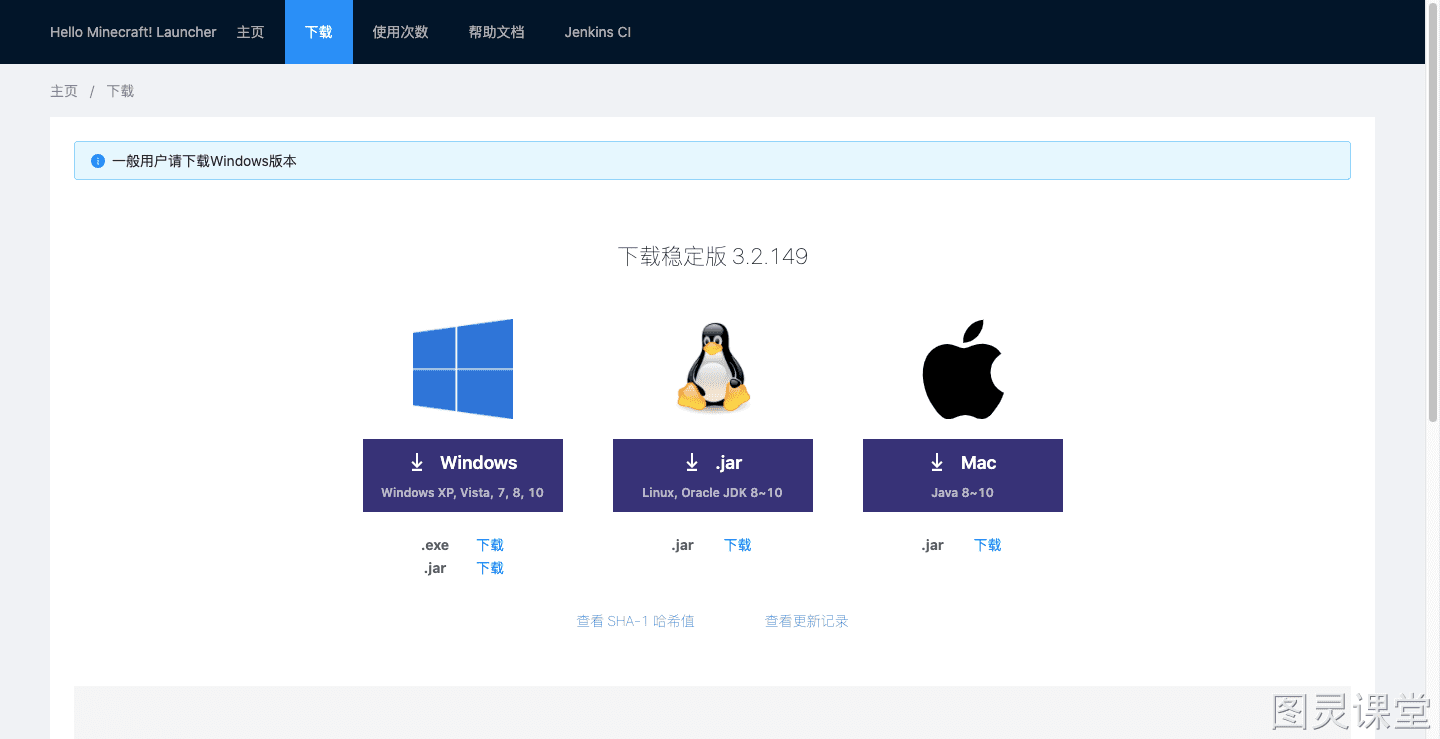Open 查看更新记录 link
The height and width of the screenshot is (739, 1440).
pos(807,621)
